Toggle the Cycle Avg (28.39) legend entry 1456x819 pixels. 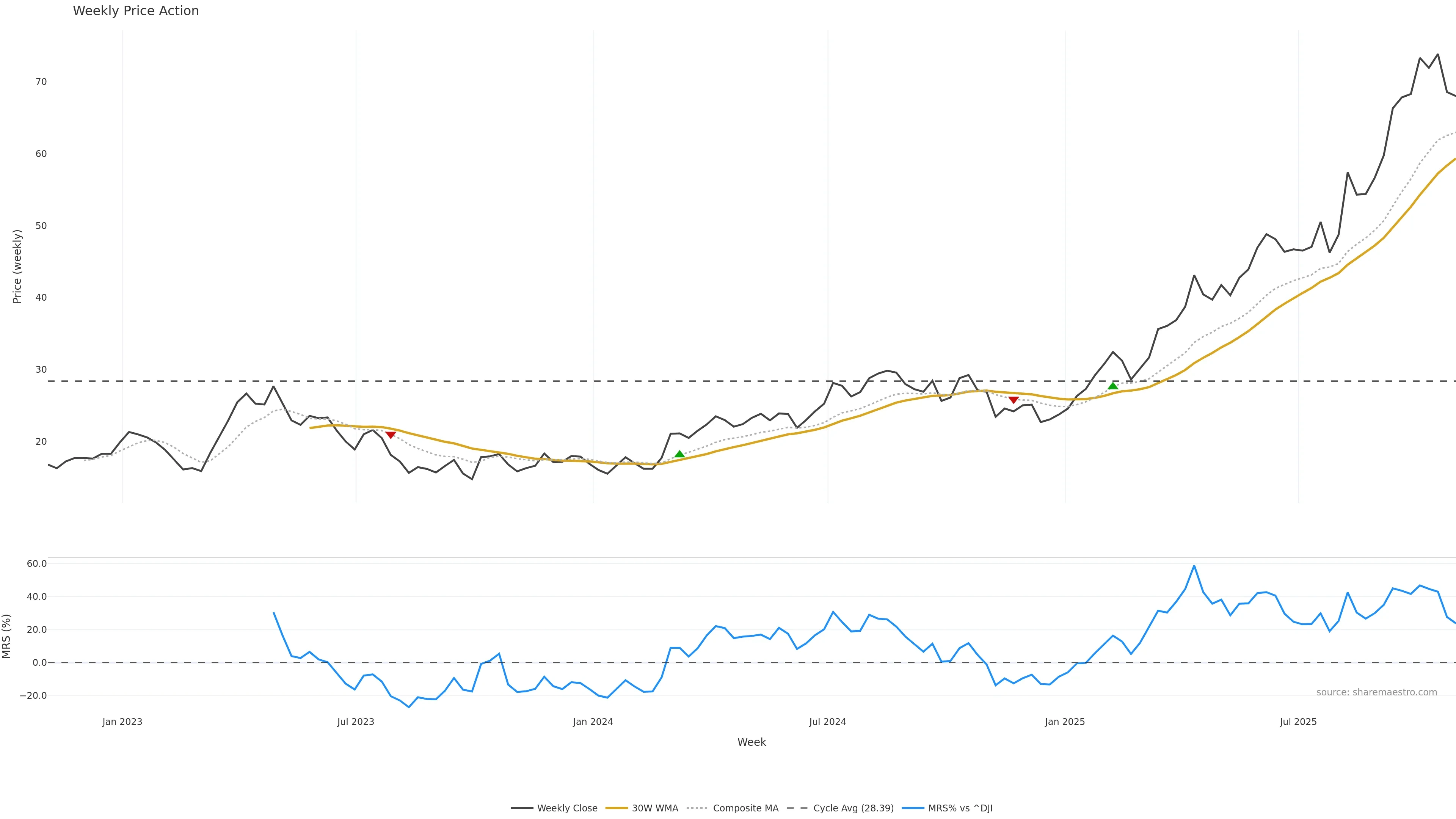coord(853,808)
